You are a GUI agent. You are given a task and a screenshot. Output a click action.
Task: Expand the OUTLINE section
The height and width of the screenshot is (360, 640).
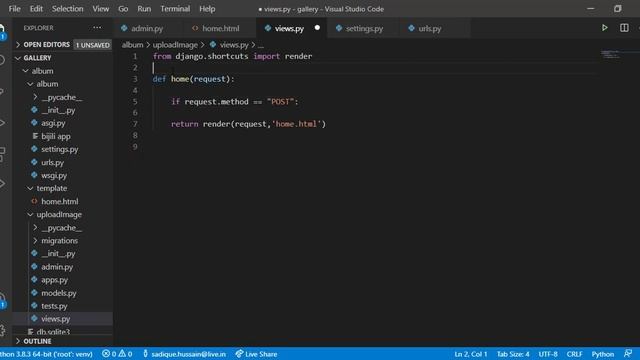coord(37,341)
